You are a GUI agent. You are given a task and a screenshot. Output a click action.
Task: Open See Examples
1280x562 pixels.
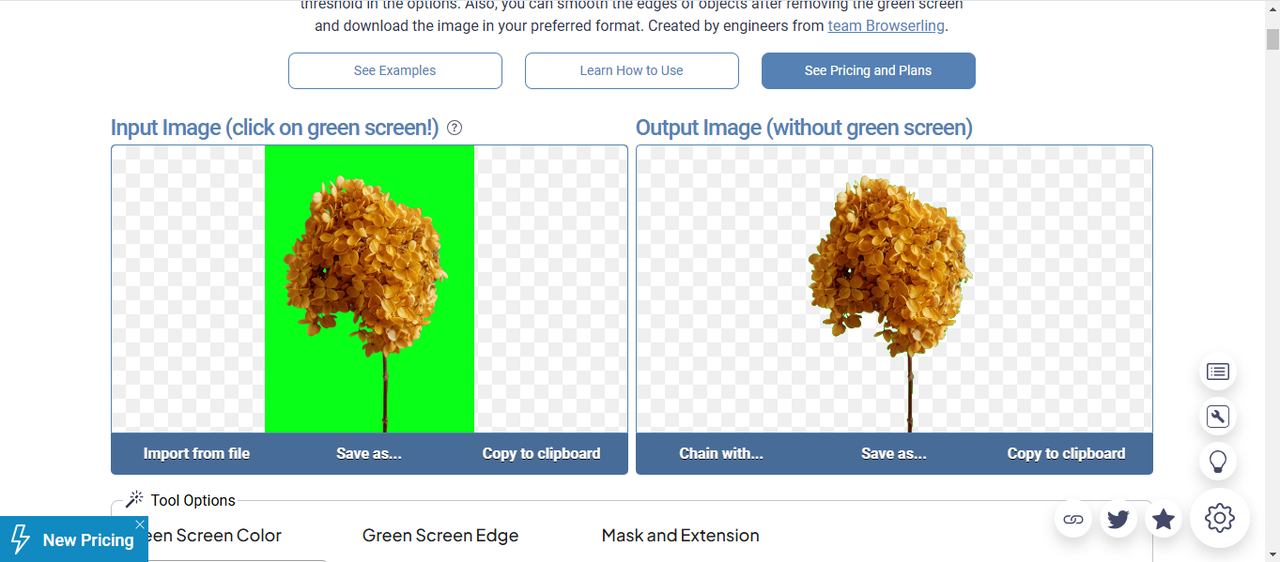(395, 71)
